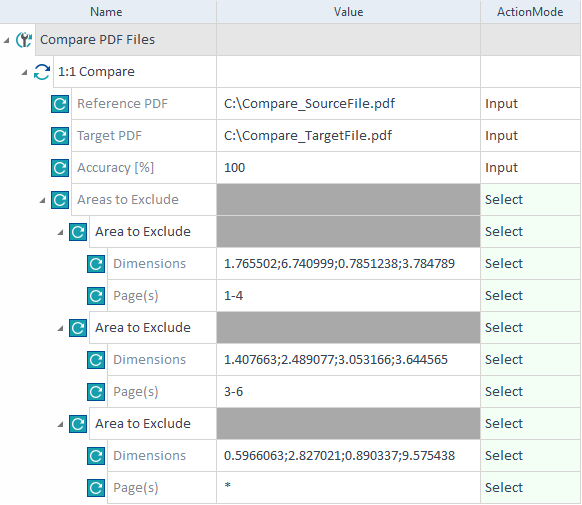582x505 pixels.
Task: Click the icon beside Accuracy [%]
Action: click(60, 168)
